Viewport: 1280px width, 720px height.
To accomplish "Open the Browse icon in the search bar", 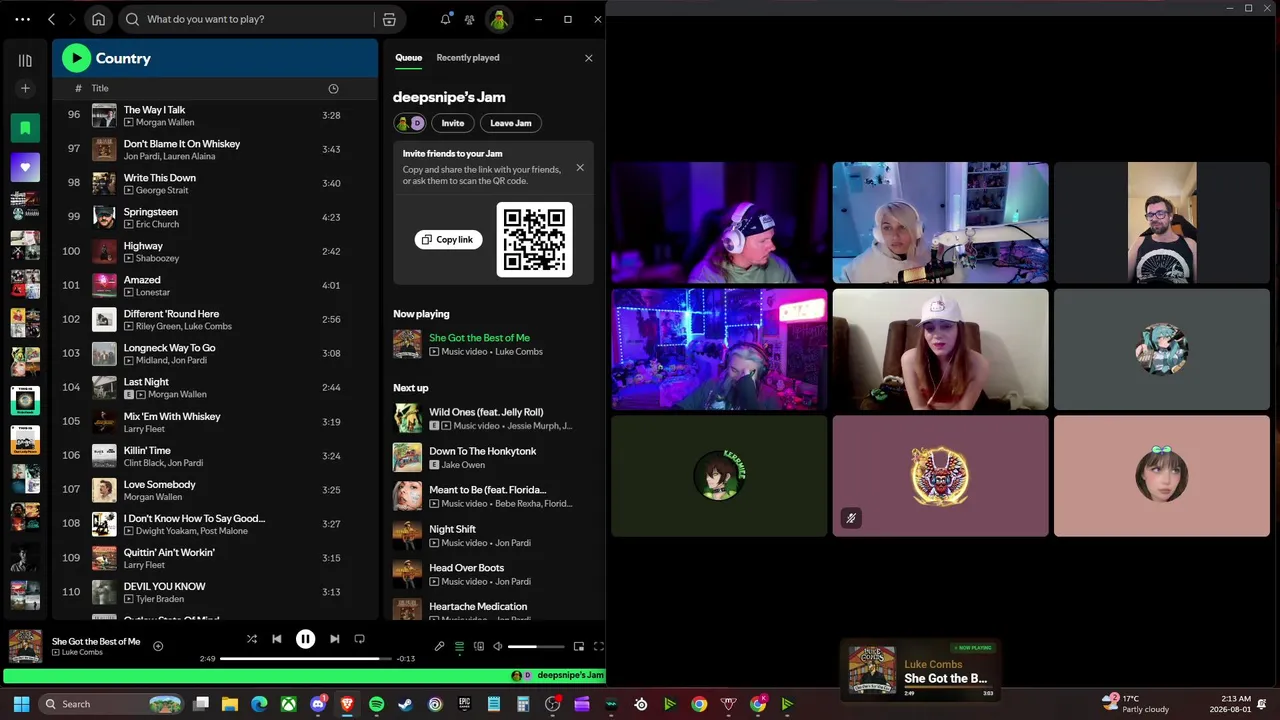I will [389, 19].
